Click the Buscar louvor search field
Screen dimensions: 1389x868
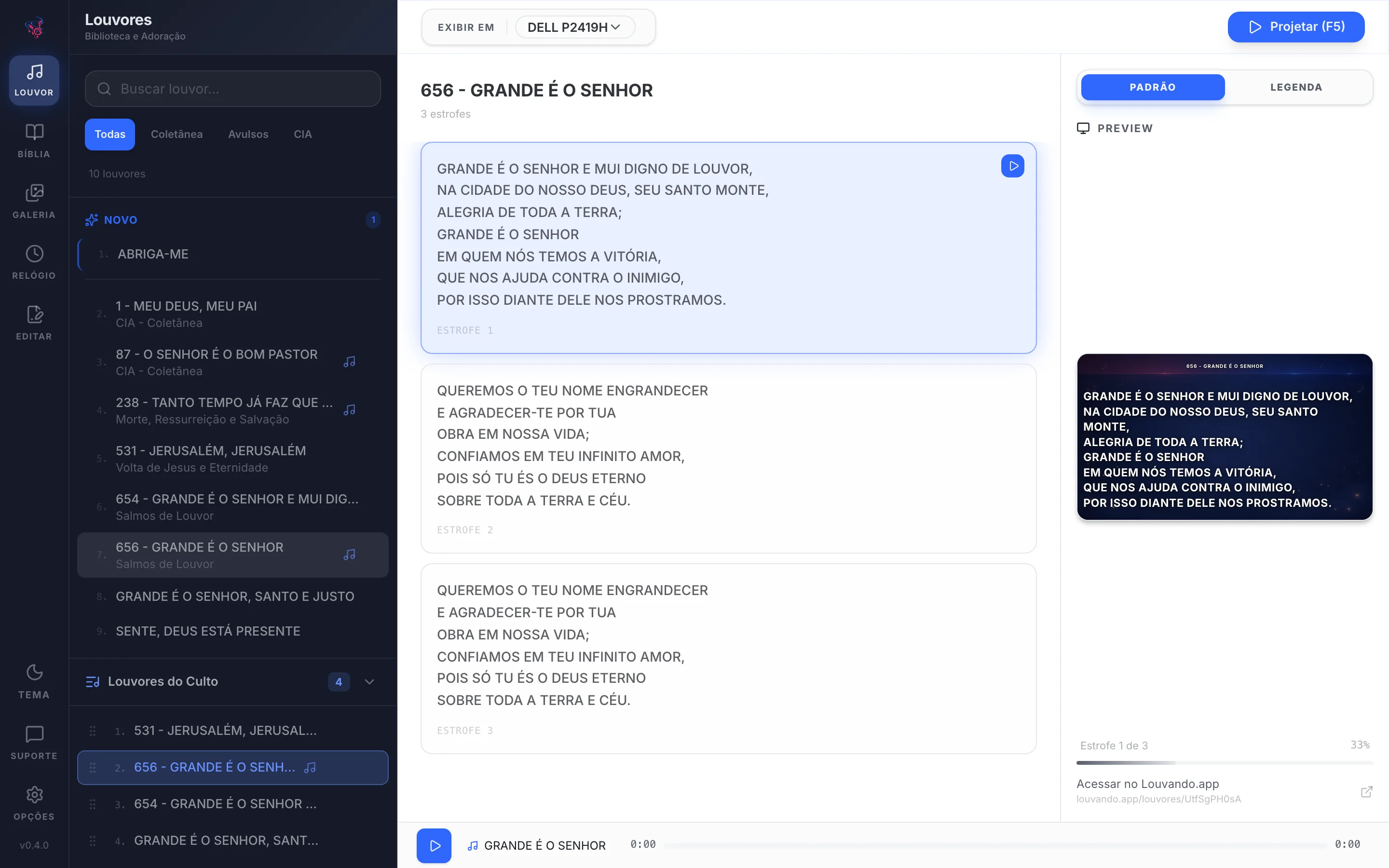[233, 89]
